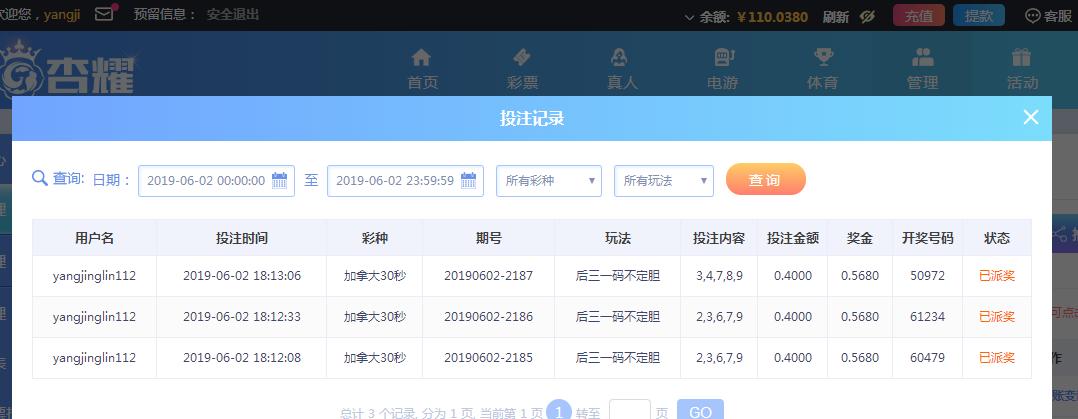Open 活动 promotions nav item
The height and width of the screenshot is (419, 1078).
point(1022,69)
